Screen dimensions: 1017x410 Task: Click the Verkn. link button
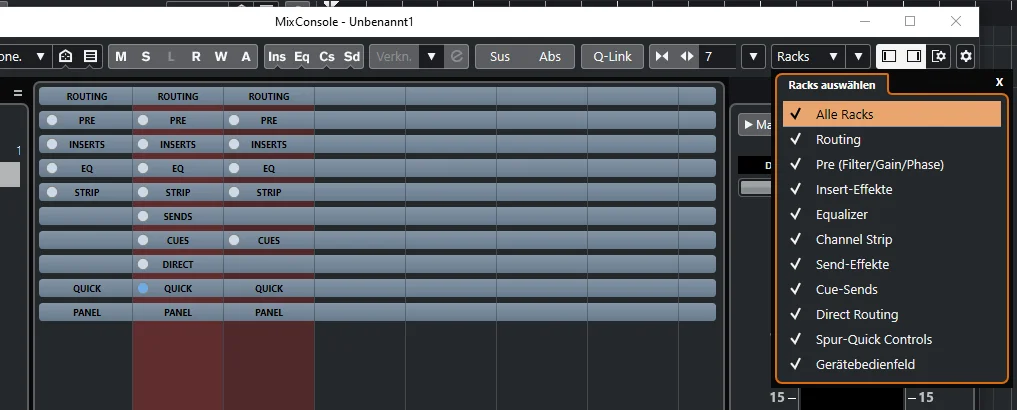click(x=394, y=56)
